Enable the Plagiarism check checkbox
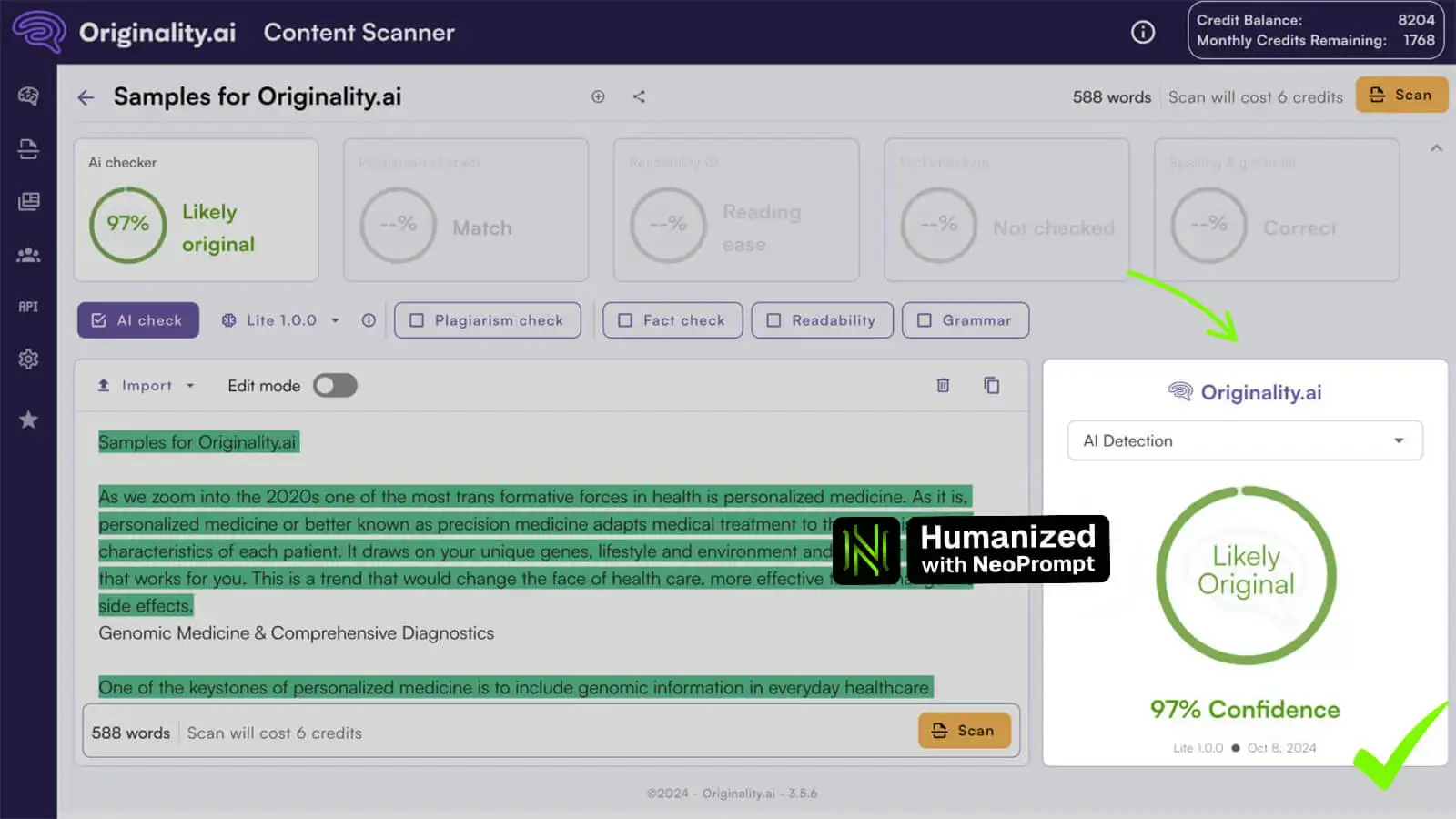Screen dimensions: 1456x819 click(418, 320)
